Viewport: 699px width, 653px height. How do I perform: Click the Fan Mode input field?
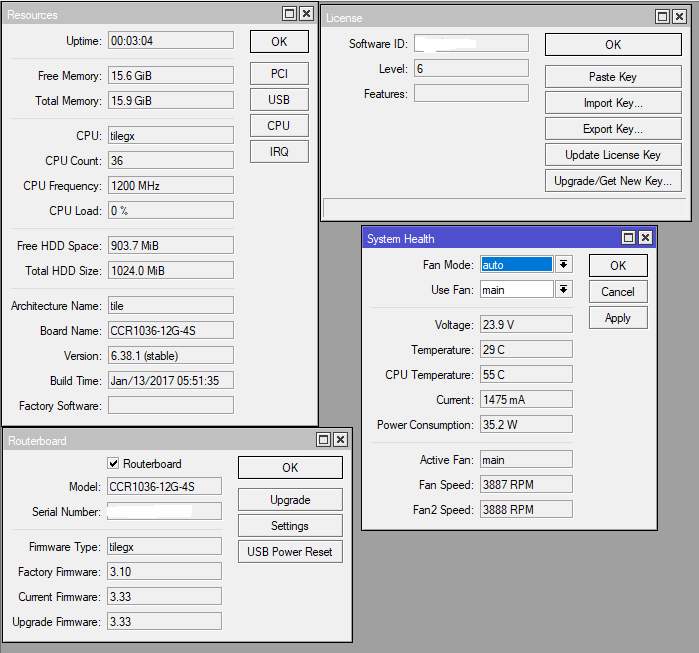(x=516, y=264)
